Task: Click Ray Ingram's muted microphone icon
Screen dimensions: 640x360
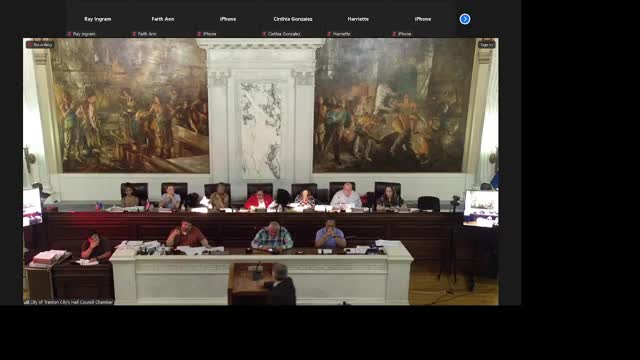Action: pos(69,34)
